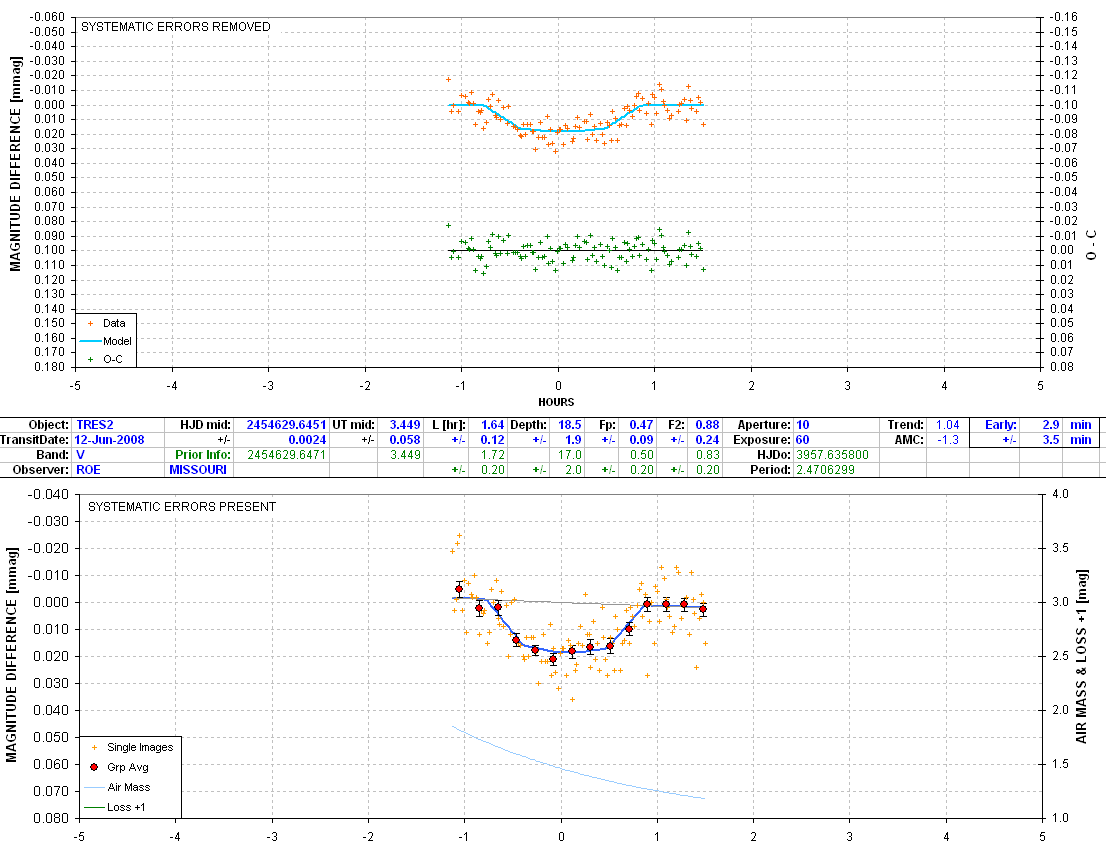Image resolution: width=1106 pixels, height=850 pixels.
Task: Click the HJDo value 3957.635800
Action: pos(832,455)
